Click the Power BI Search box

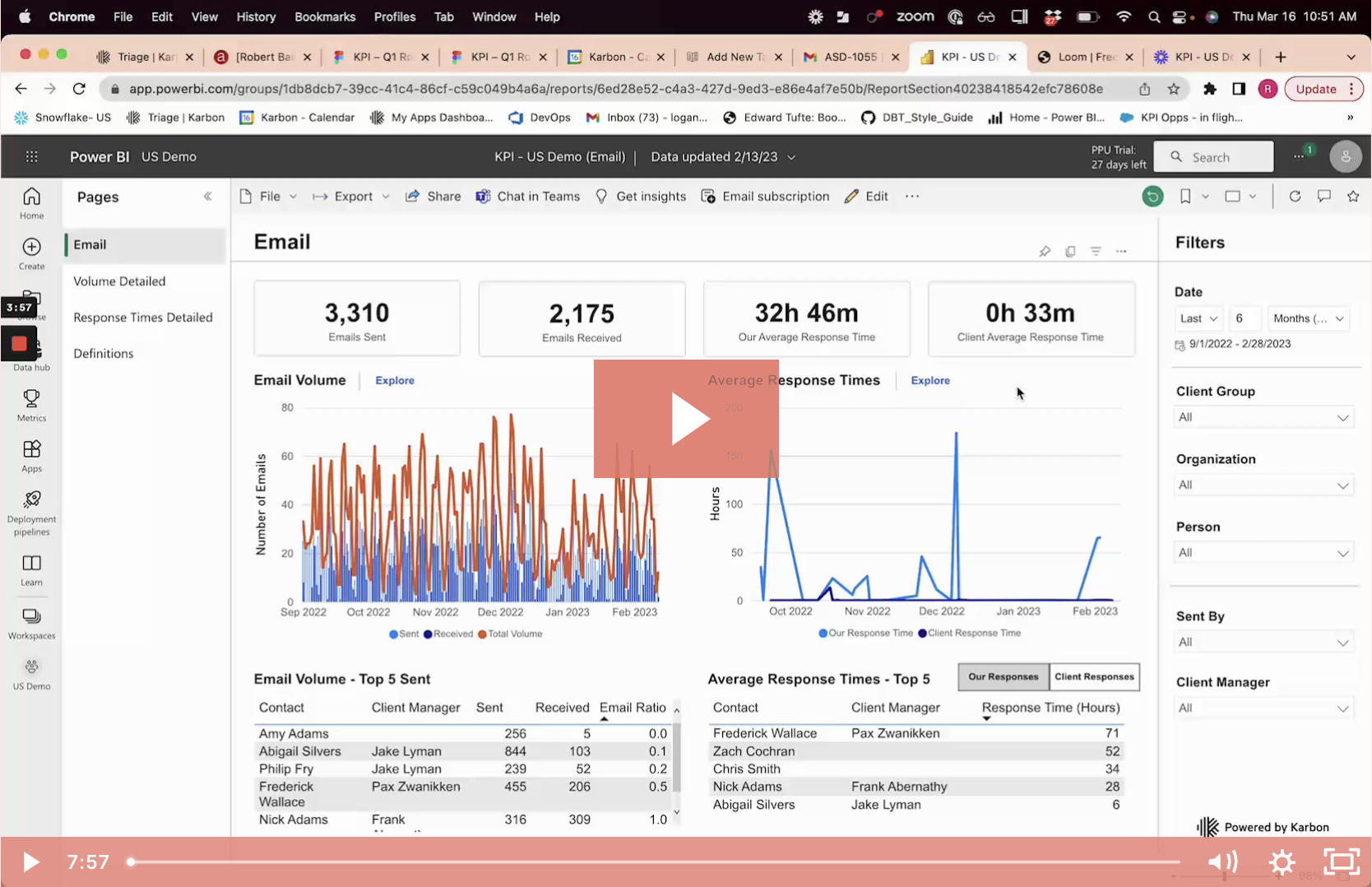1214,157
